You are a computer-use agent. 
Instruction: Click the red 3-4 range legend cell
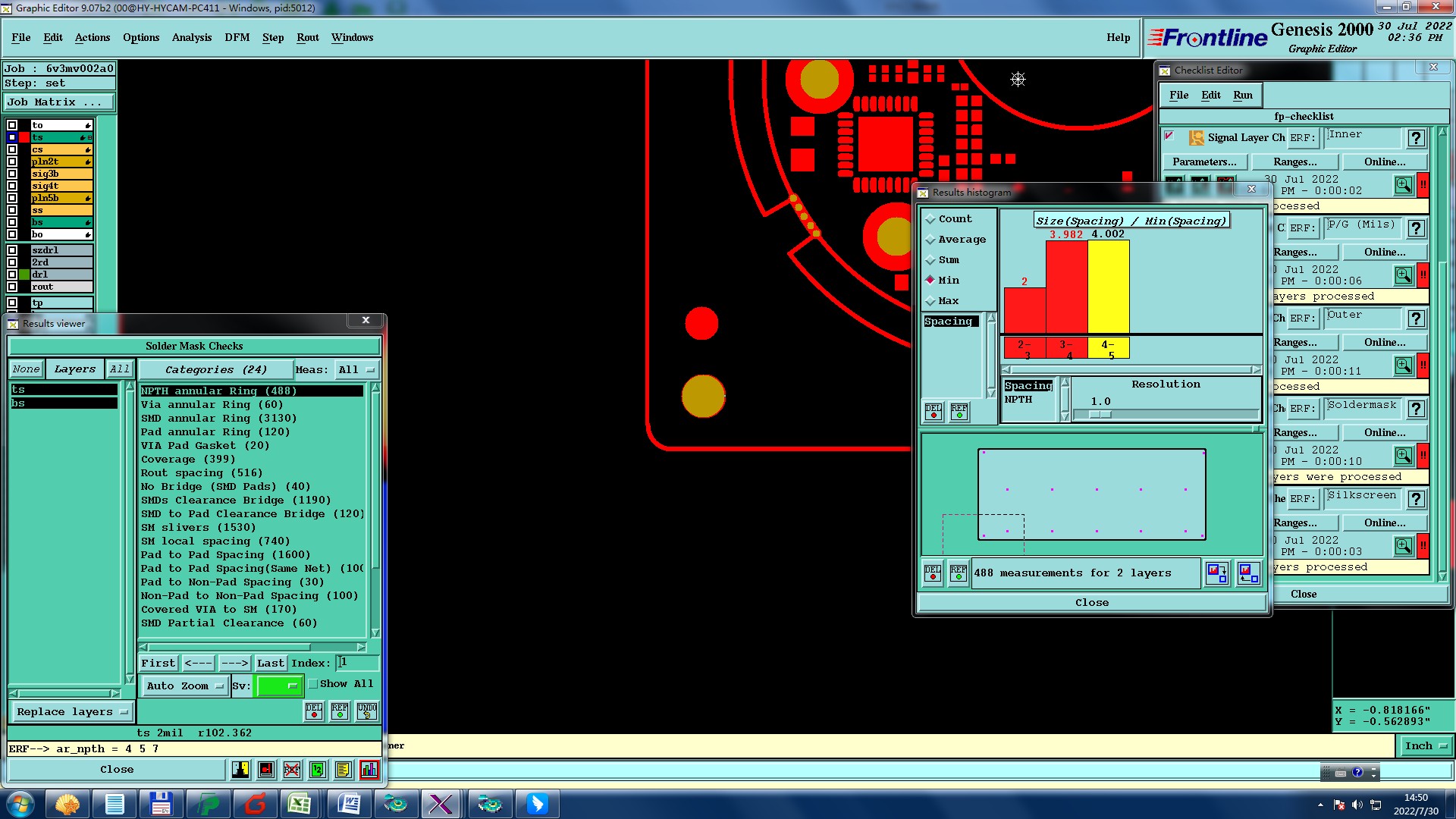pyautogui.click(x=1066, y=349)
